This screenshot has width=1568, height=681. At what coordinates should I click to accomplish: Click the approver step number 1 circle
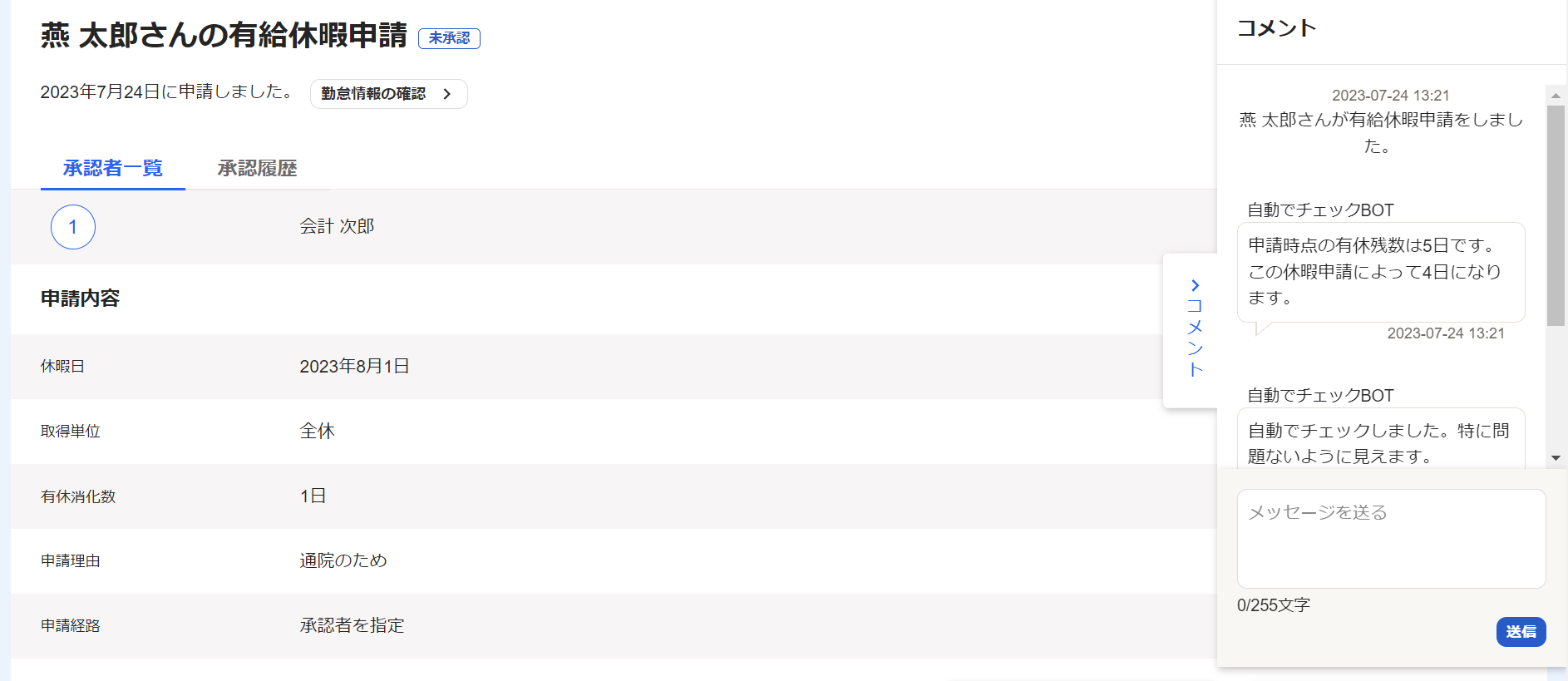[x=73, y=227]
